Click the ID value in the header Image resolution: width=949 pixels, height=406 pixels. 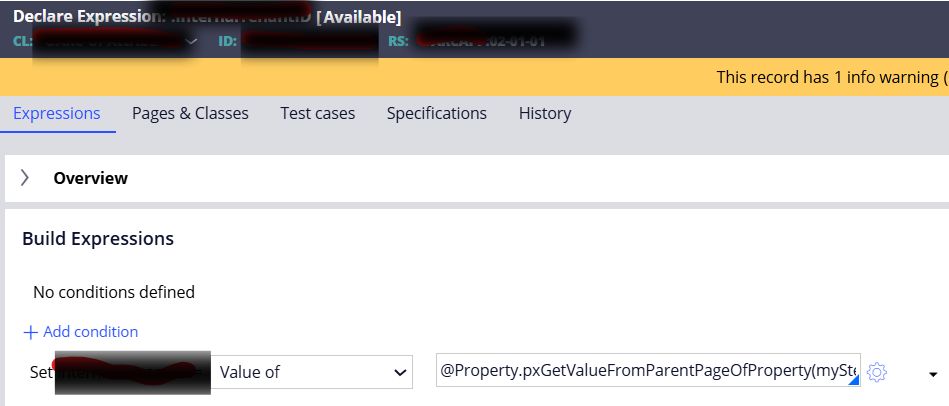click(x=310, y=42)
